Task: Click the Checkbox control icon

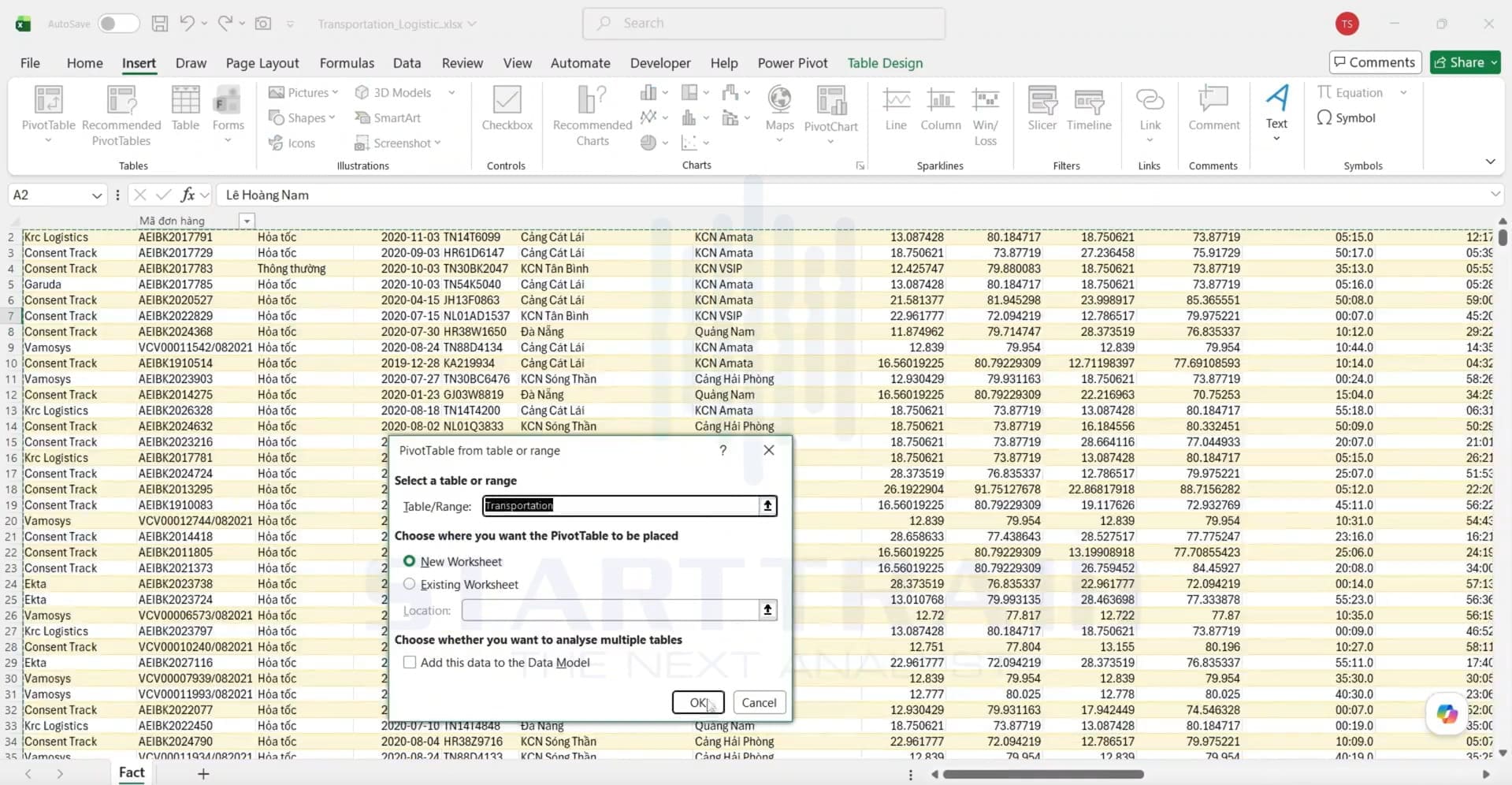Action: click(x=507, y=100)
